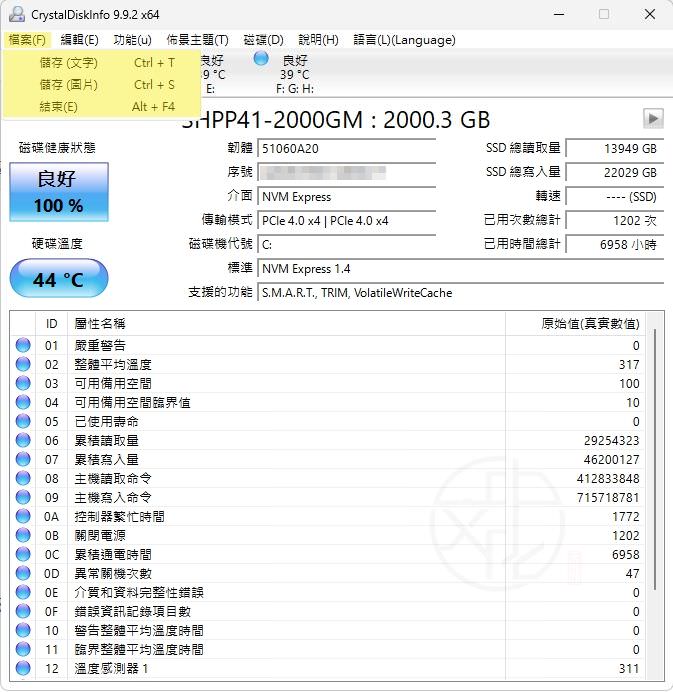Click status orb for ID 0E 介質和資料完整性錯誤
The height and width of the screenshot is (692, 673).
[x=23, y=592]
